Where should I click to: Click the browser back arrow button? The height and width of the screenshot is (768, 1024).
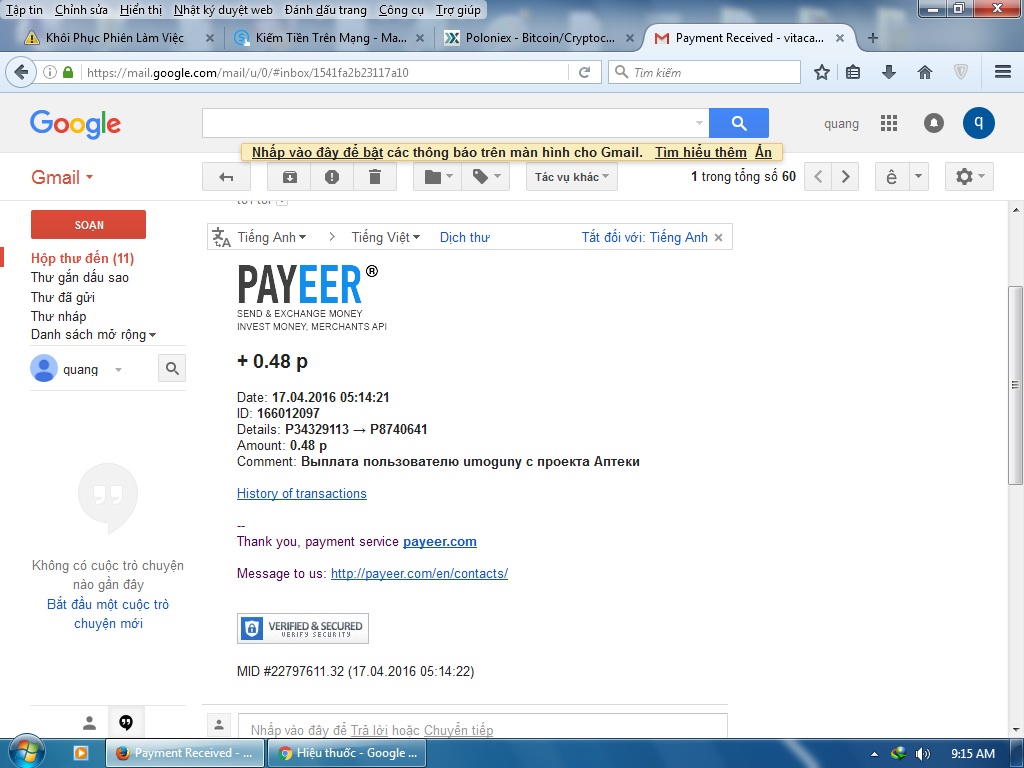pyautogui.click(x=20, y=72)
